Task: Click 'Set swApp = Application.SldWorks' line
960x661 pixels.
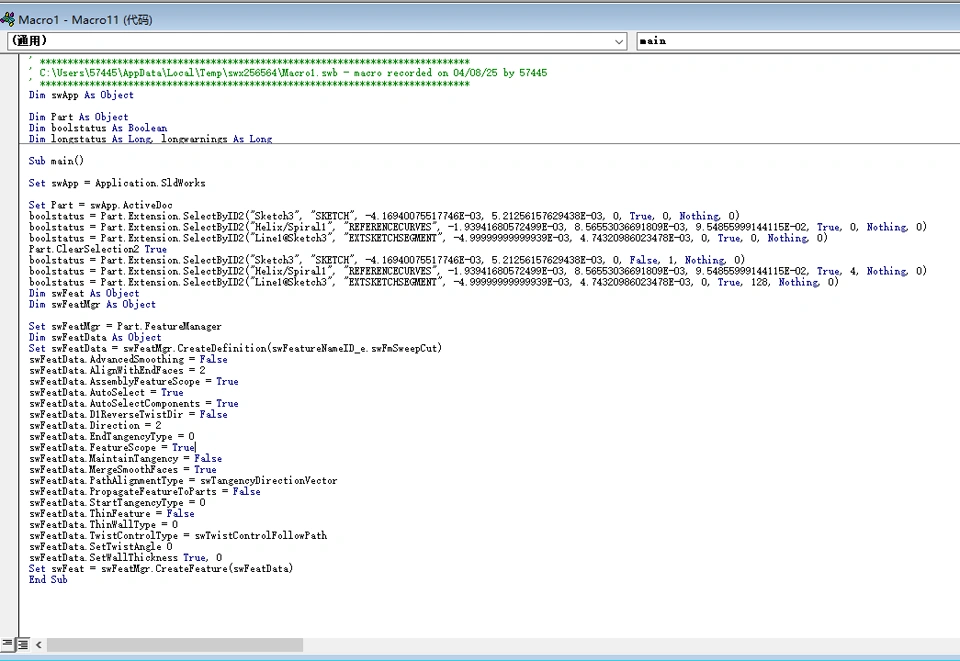Action: pos(117,183)
